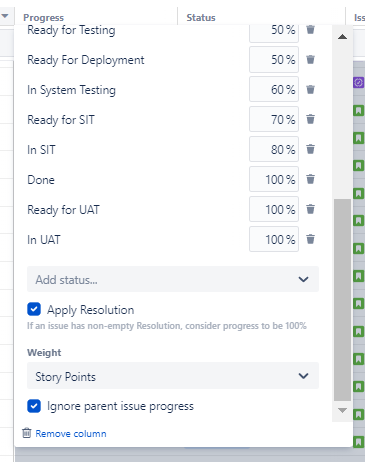Click the Remove column link

pyautogui.click(x=71, y=434)
